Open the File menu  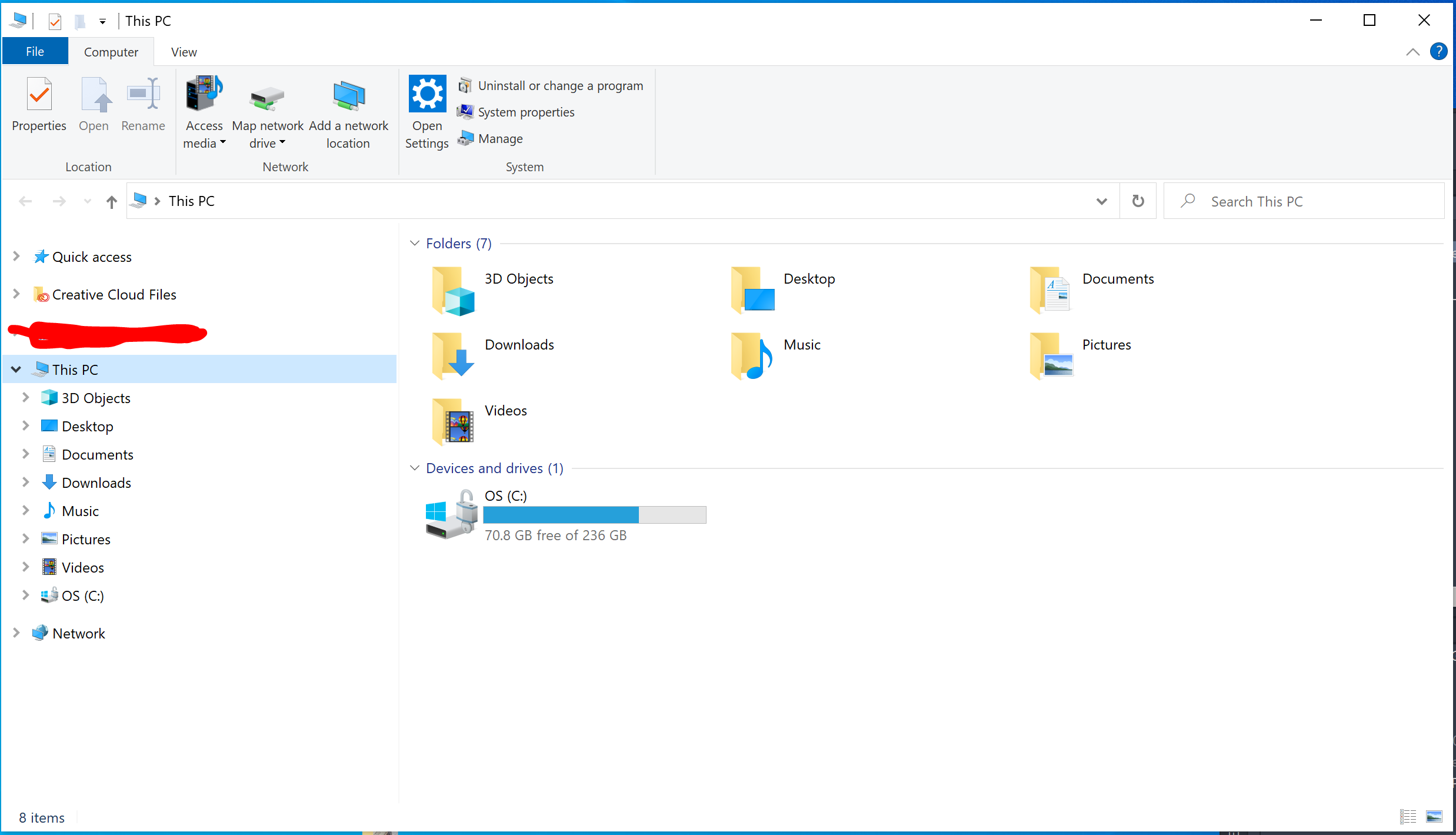[x=35, y=51]
